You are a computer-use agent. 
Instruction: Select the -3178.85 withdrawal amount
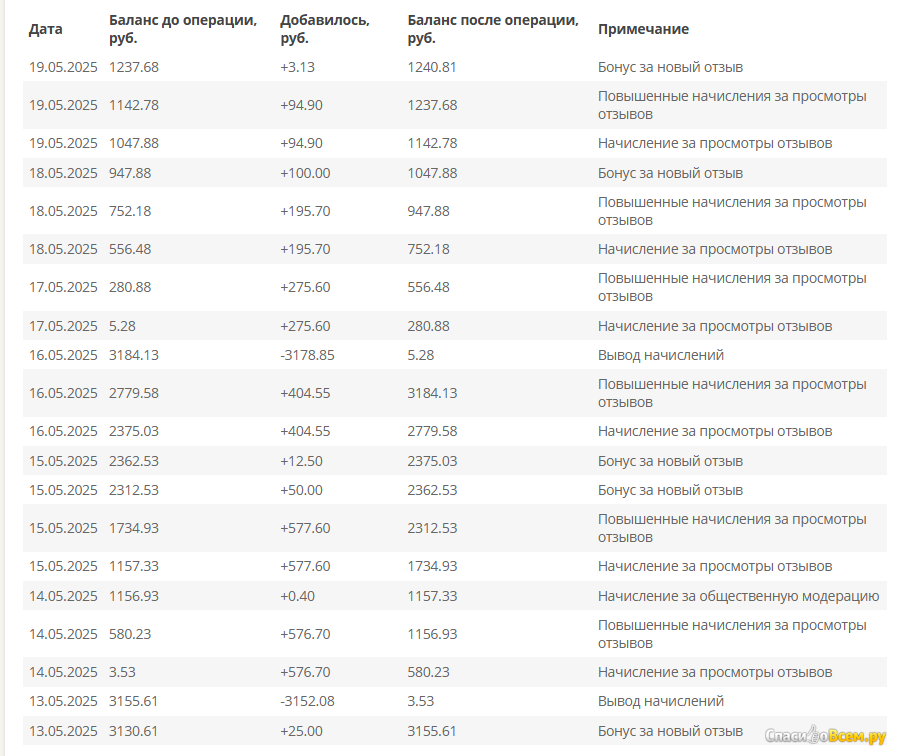(x=307, y=355)
